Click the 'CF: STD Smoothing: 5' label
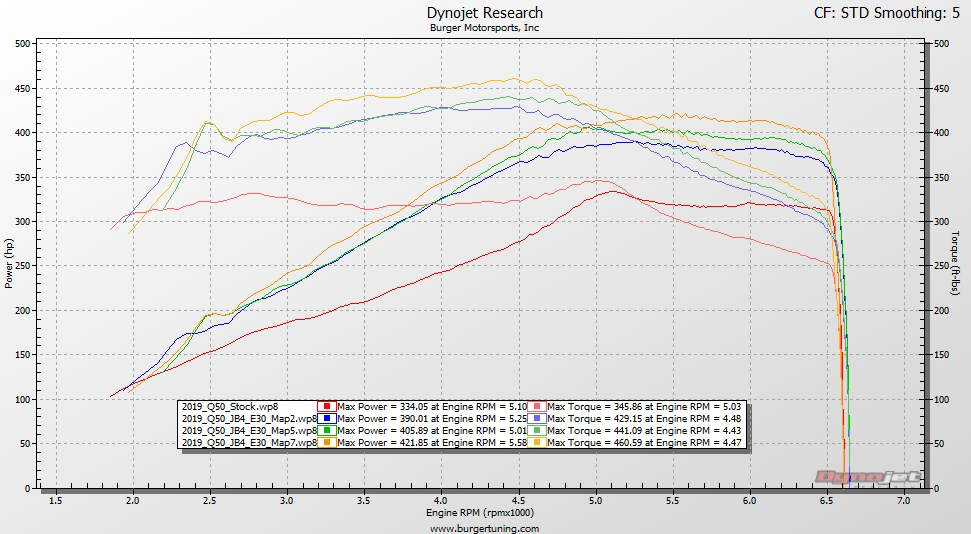The image size is (971, 534). (887, 13)
